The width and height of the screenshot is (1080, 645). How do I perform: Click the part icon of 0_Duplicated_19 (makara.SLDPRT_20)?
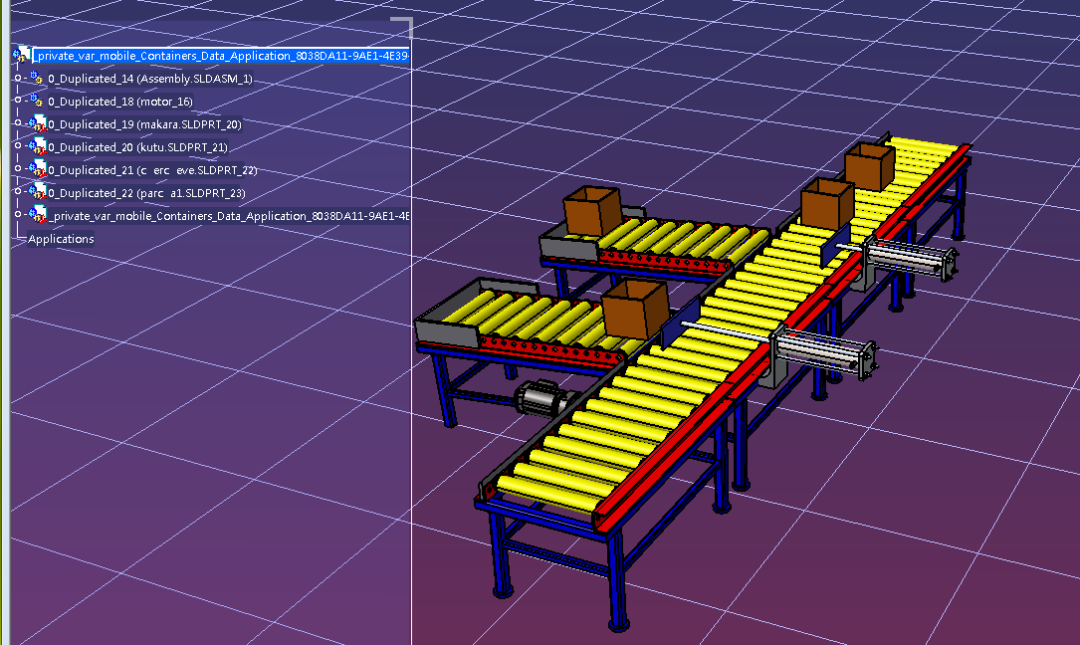tap(37, 124)
